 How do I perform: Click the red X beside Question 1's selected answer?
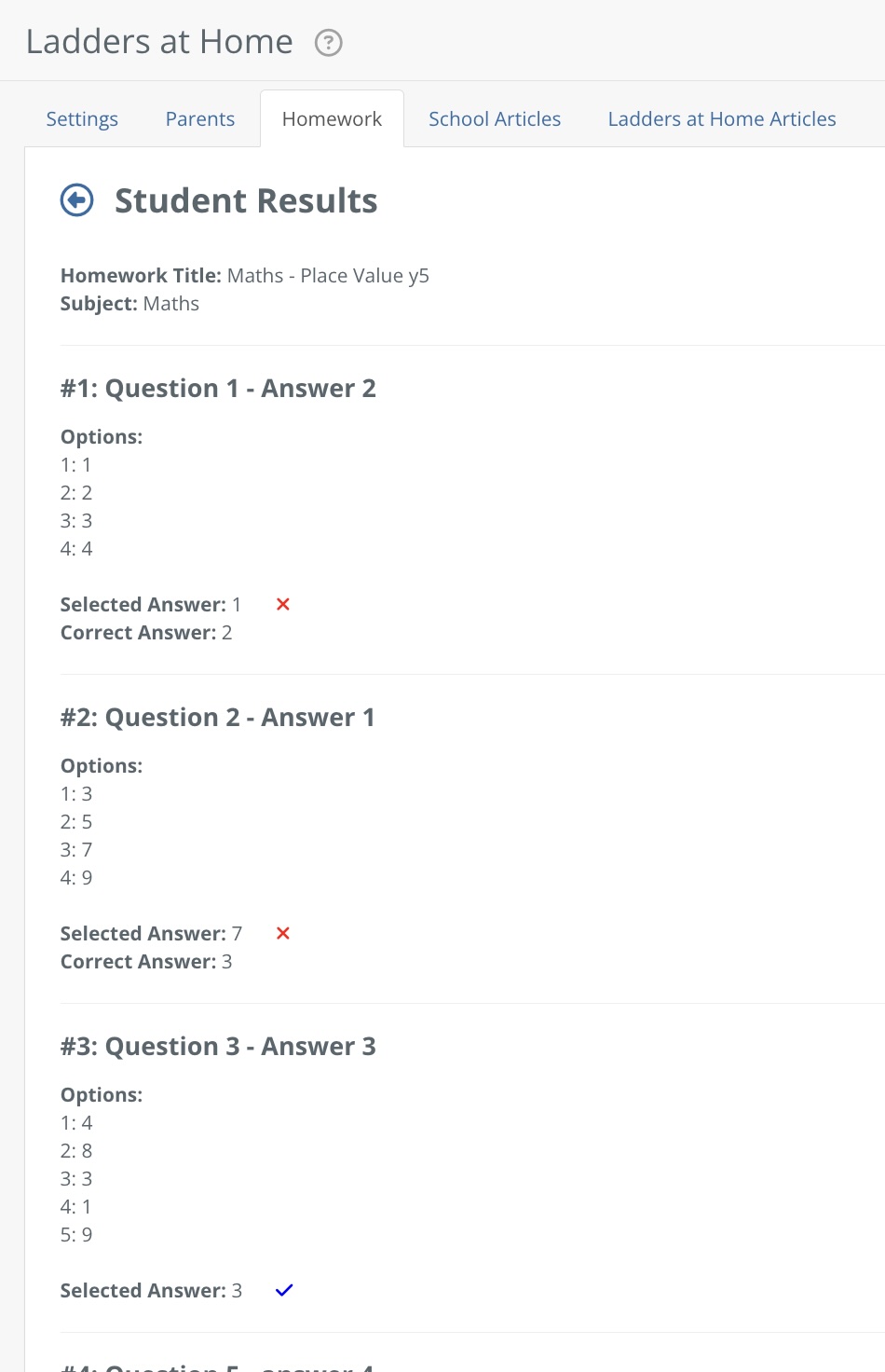pos(283,604)
